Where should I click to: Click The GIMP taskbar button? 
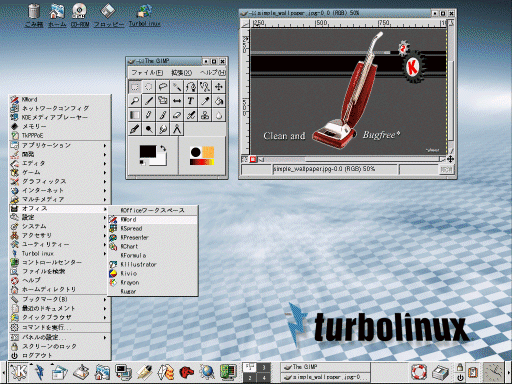[325, 367]
